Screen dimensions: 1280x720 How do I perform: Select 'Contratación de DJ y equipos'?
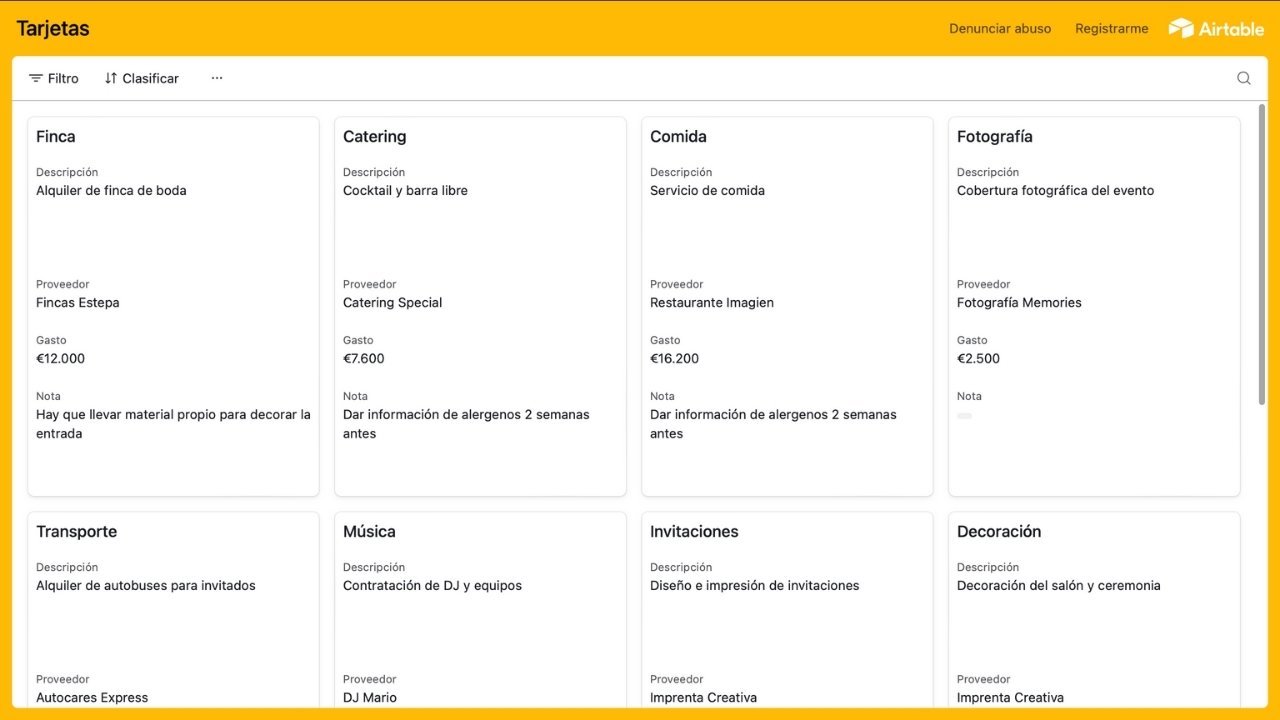pos(432,586)
